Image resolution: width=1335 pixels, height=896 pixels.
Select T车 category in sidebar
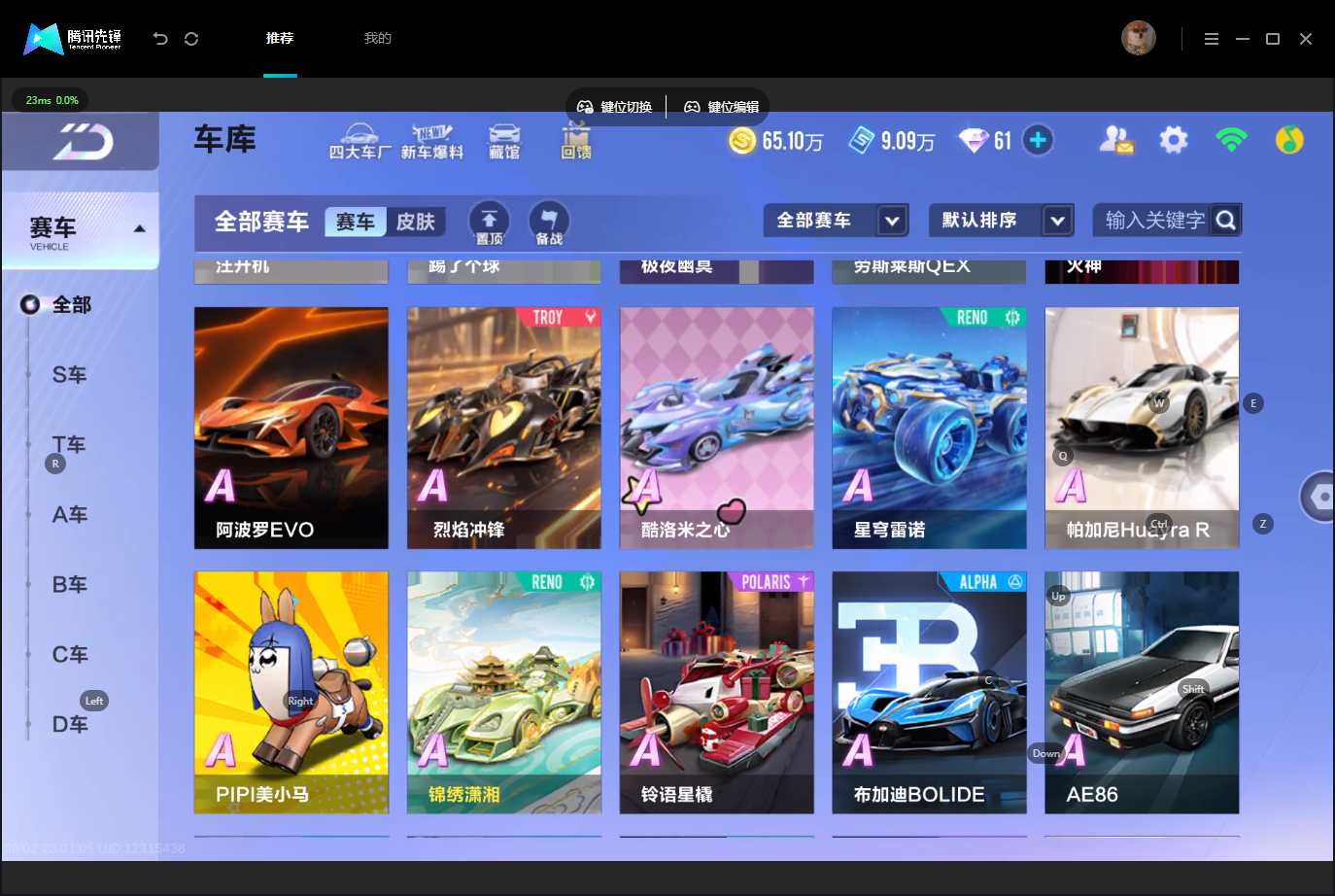pos(69,445)
